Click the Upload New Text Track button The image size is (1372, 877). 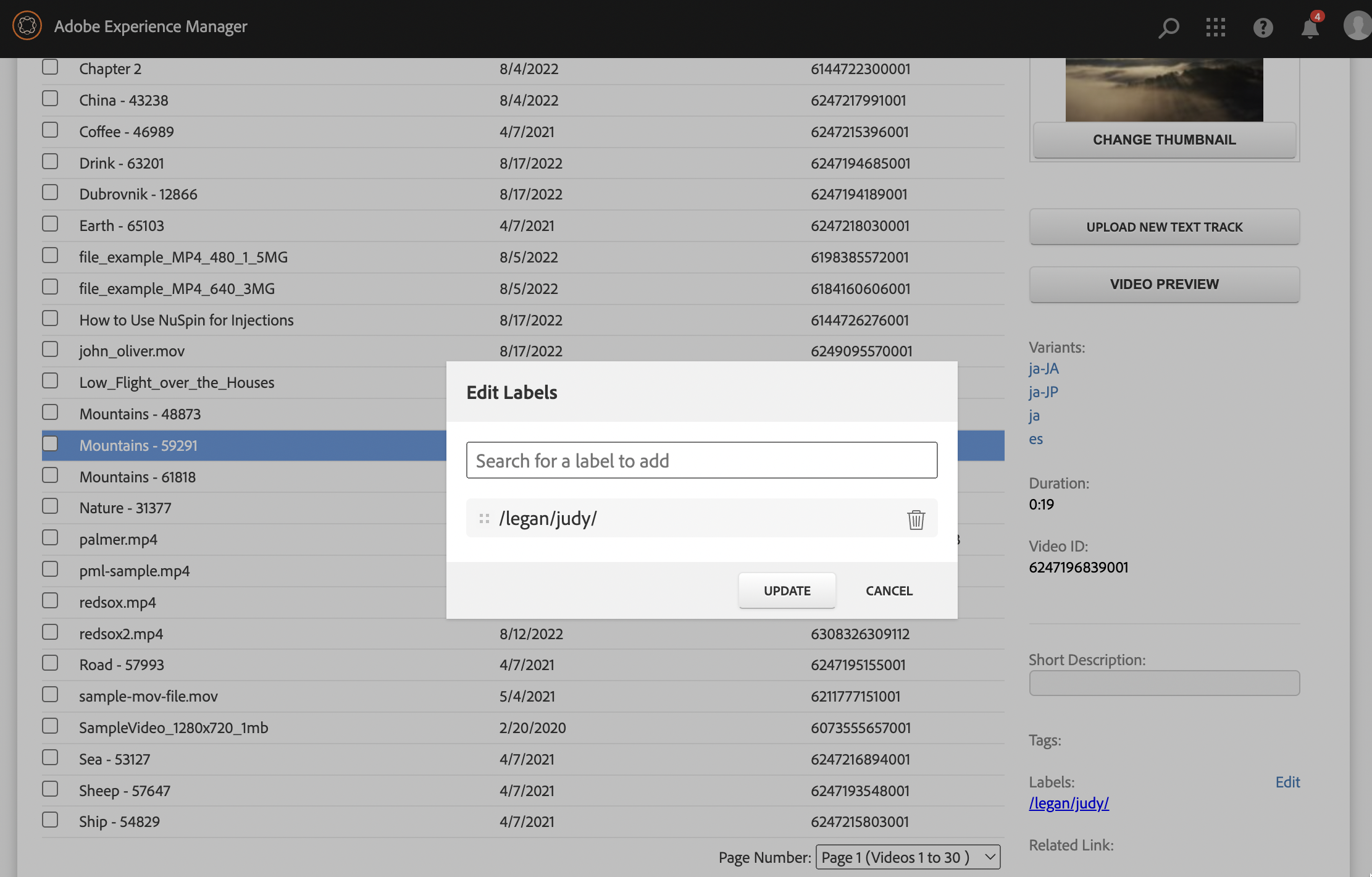(x=1164, y=225)
